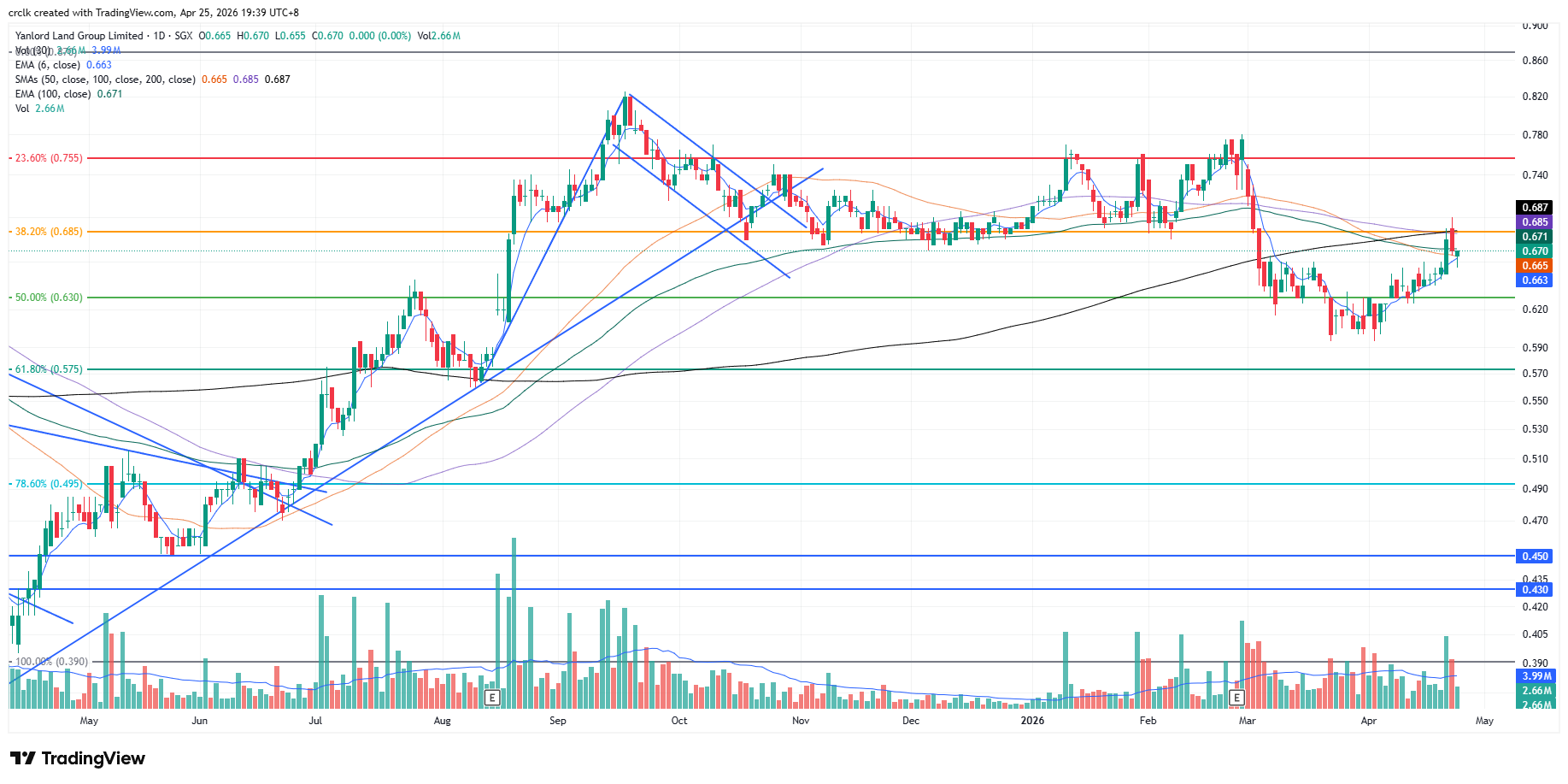Click the purple 0.685 price axis label
Viewport: 1568px width, 784px height.
(1535, 222)
